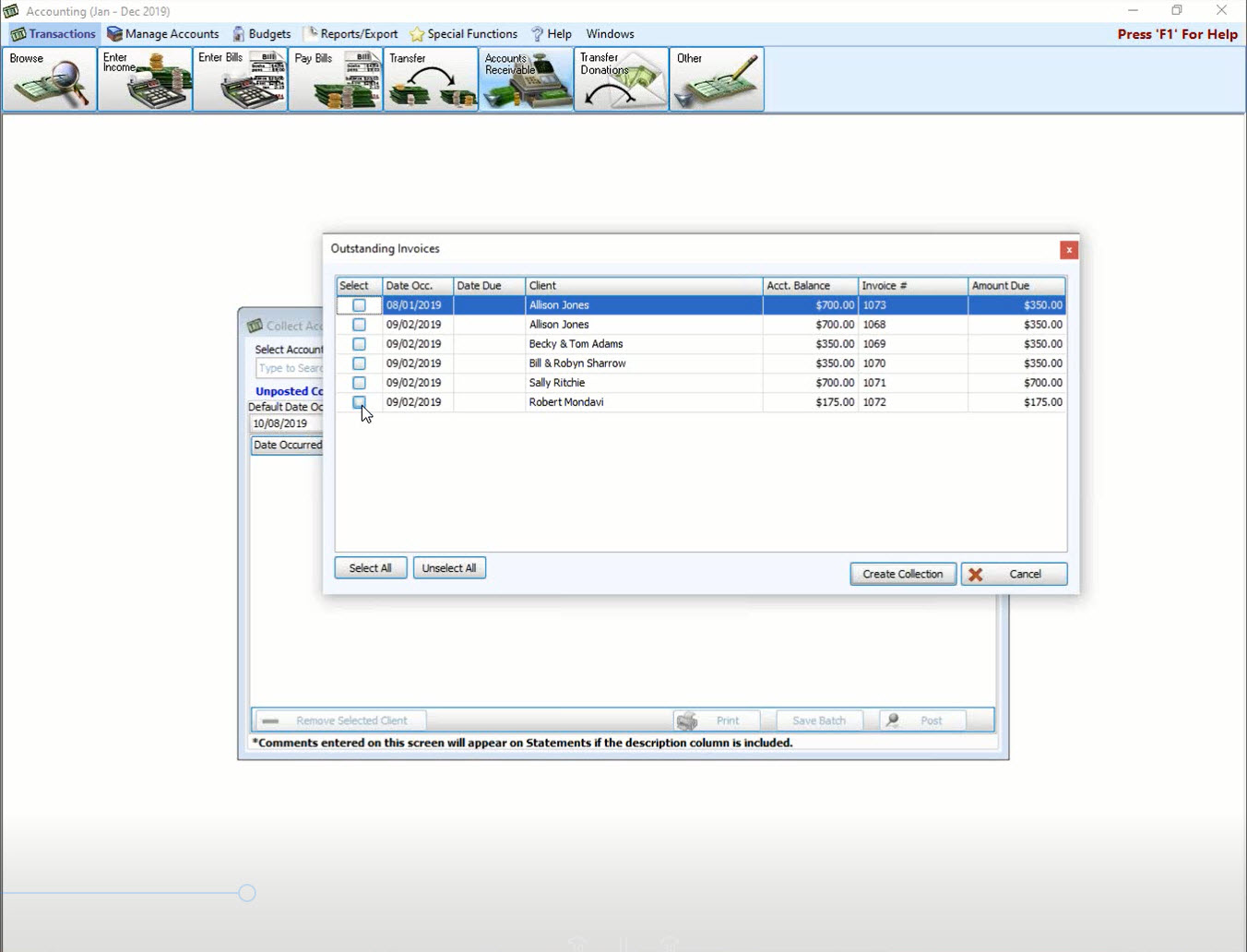
Task: Check the invoice 1068 checkbox for Allison Jones
Action: pyautogui.click(x=358, y=324)
